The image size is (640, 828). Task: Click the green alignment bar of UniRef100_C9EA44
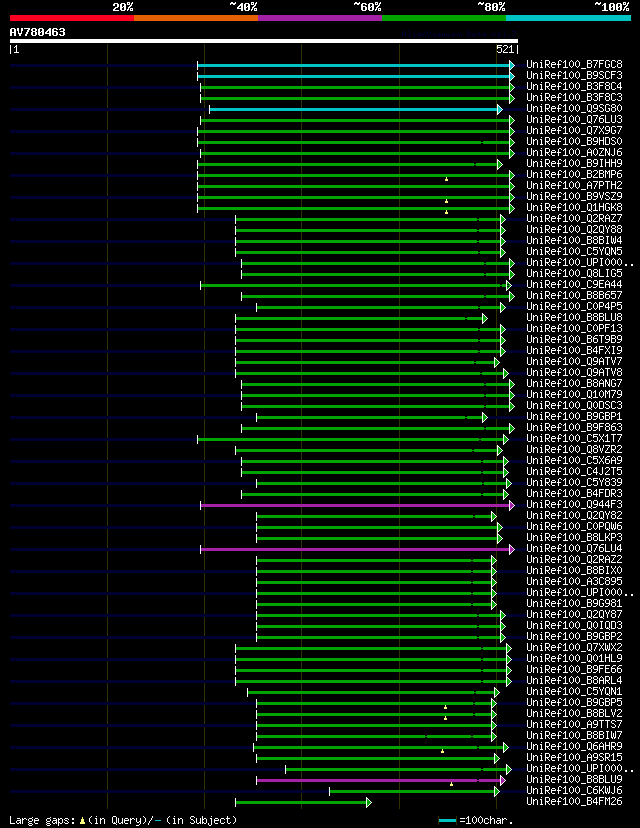(354, 285)
